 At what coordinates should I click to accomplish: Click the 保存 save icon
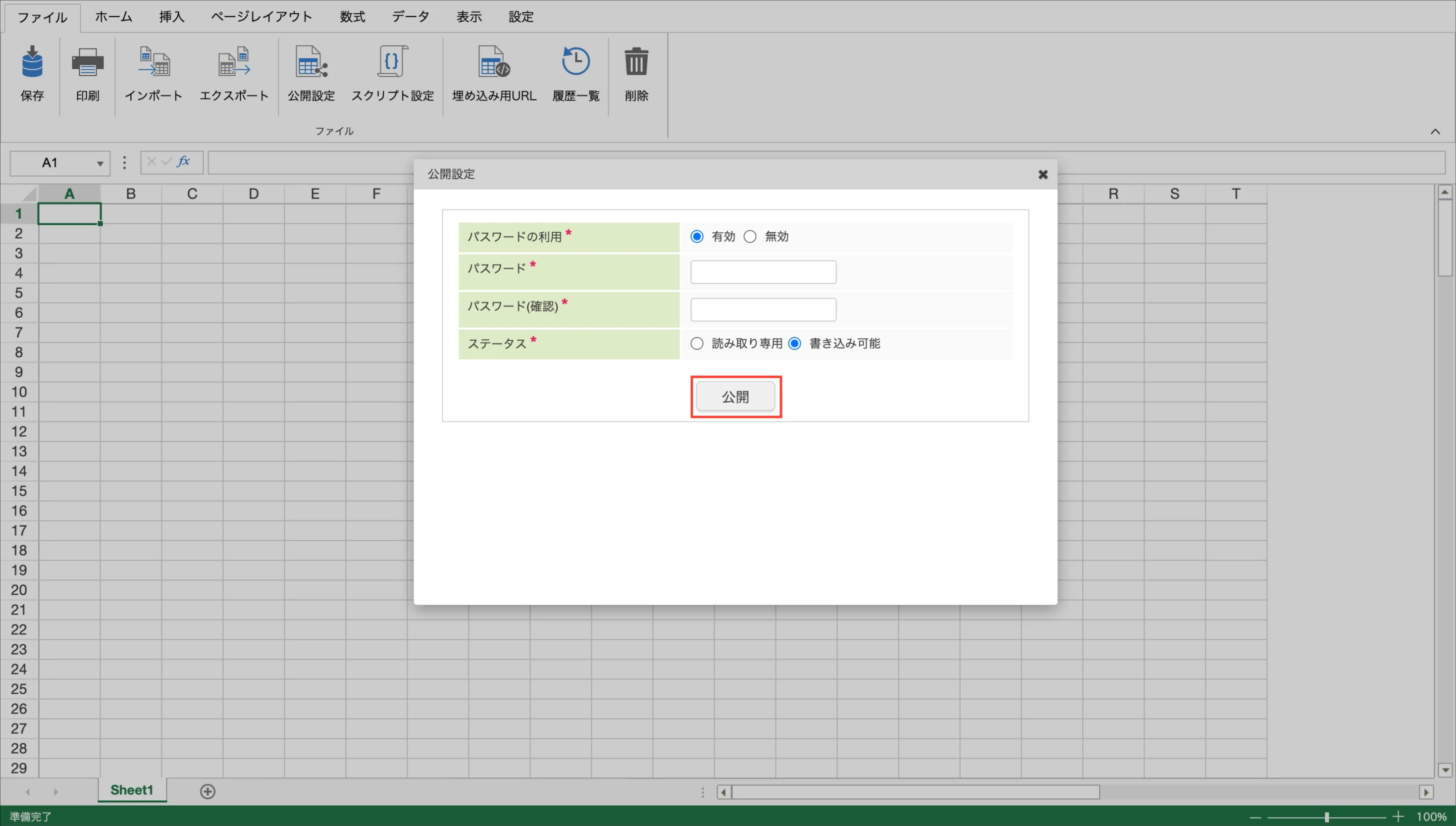[32, 62]
